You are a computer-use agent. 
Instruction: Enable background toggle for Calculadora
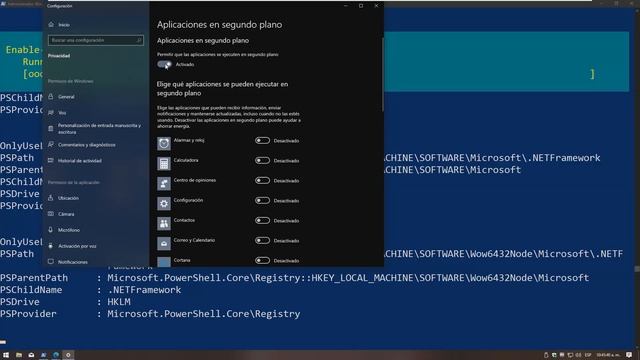pos(262,161)
